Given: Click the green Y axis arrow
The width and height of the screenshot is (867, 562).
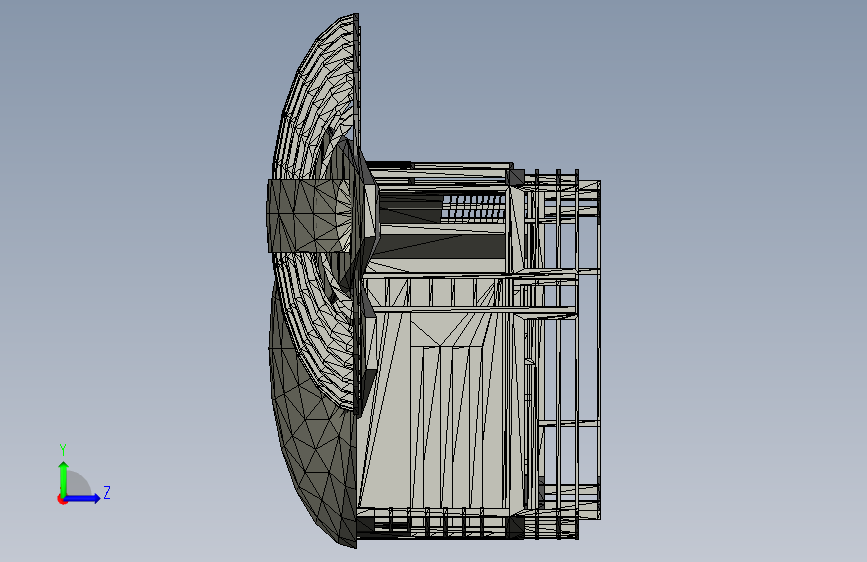Looking at the screenshot, I should [64, 478].
